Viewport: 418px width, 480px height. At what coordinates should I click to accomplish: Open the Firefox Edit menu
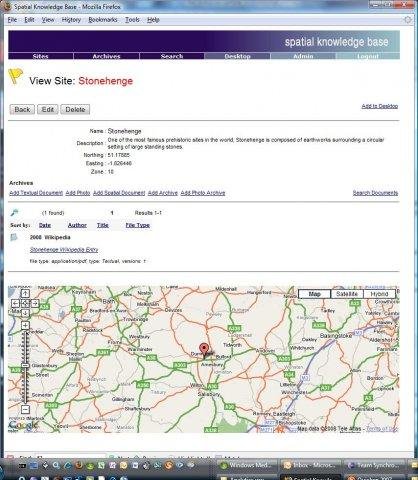point(29,20)
